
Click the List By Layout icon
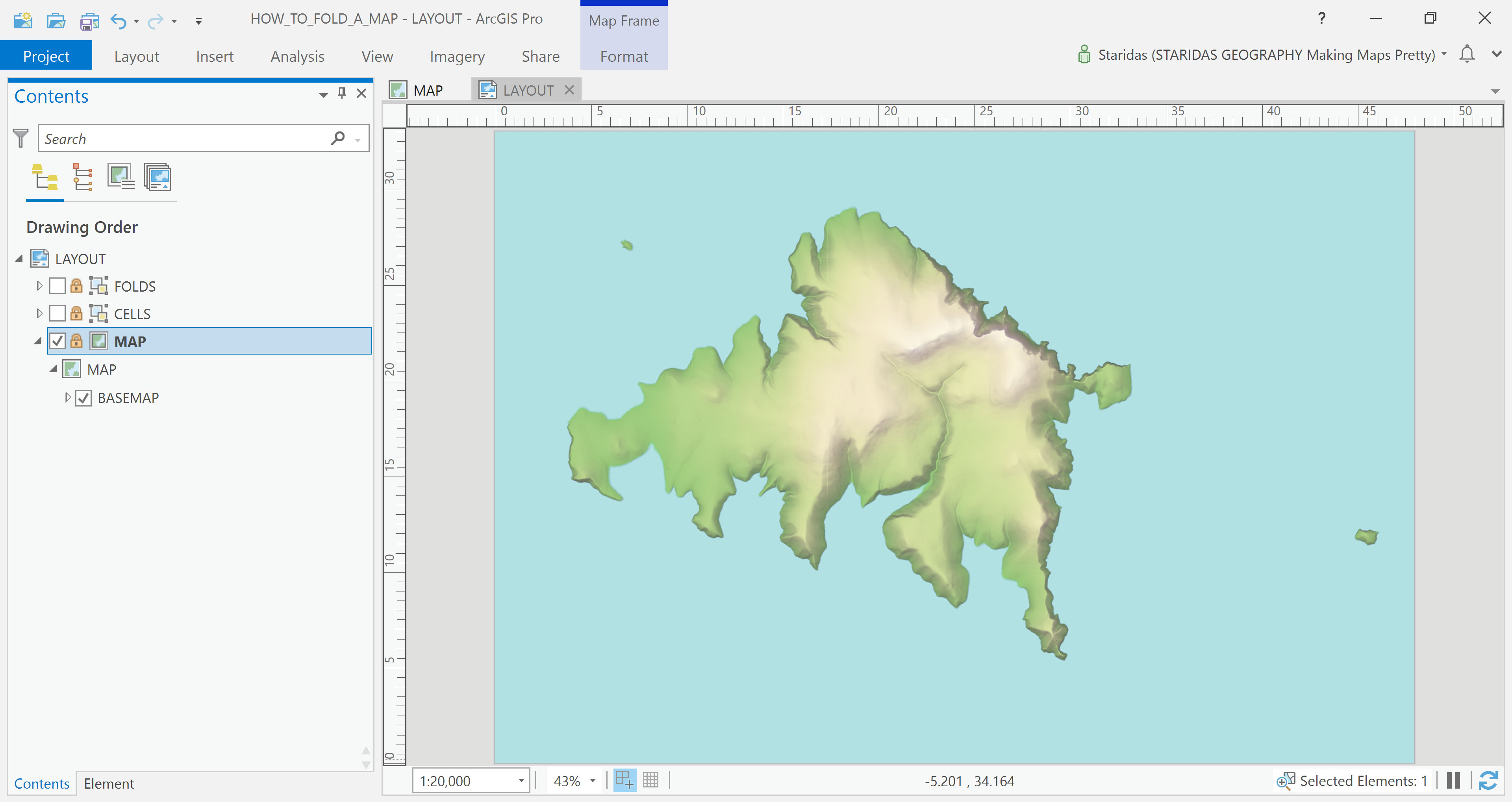click(x=157, y=177)
